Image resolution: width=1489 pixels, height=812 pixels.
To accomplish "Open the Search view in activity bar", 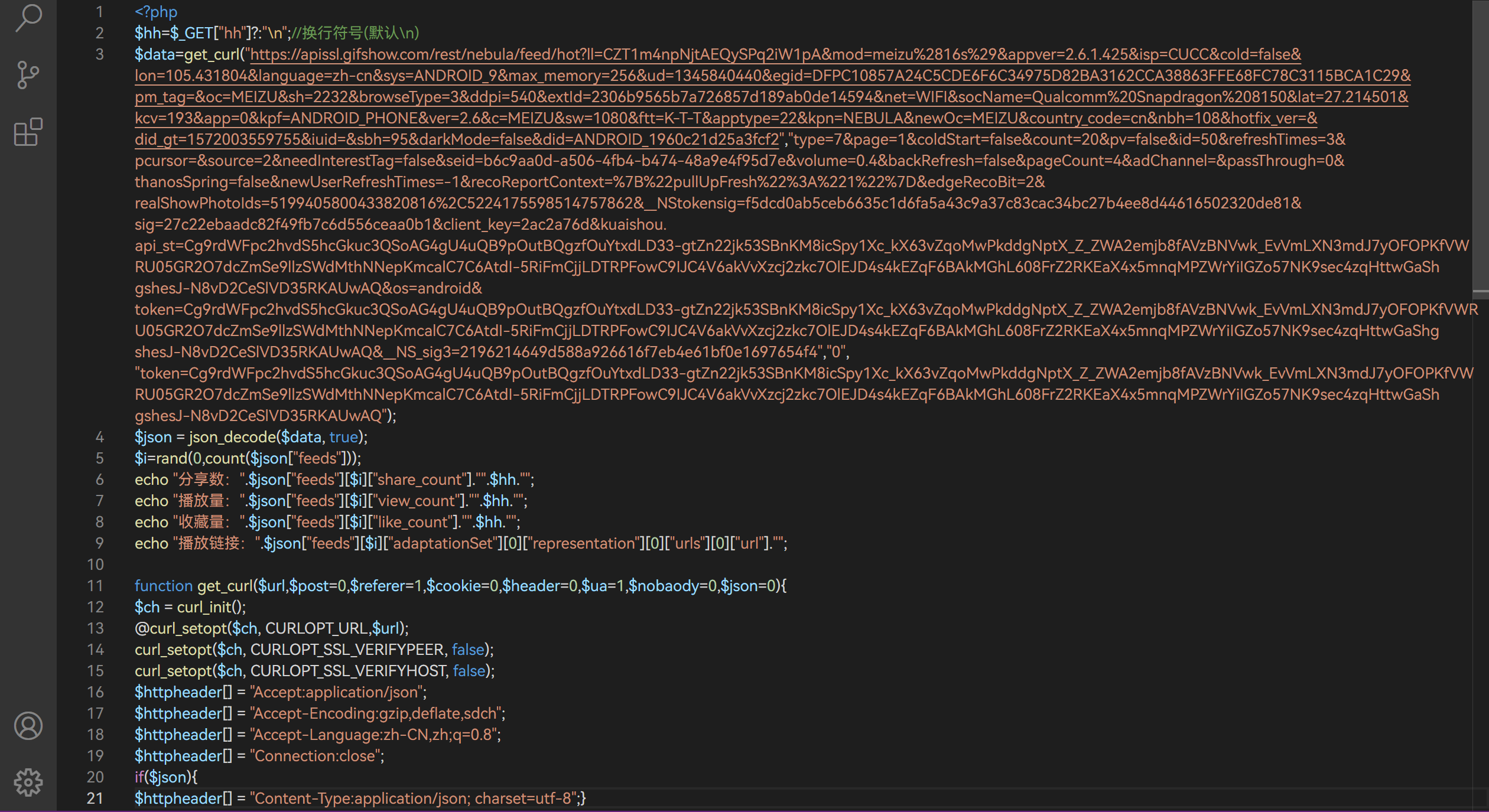I will pos(28,18).
